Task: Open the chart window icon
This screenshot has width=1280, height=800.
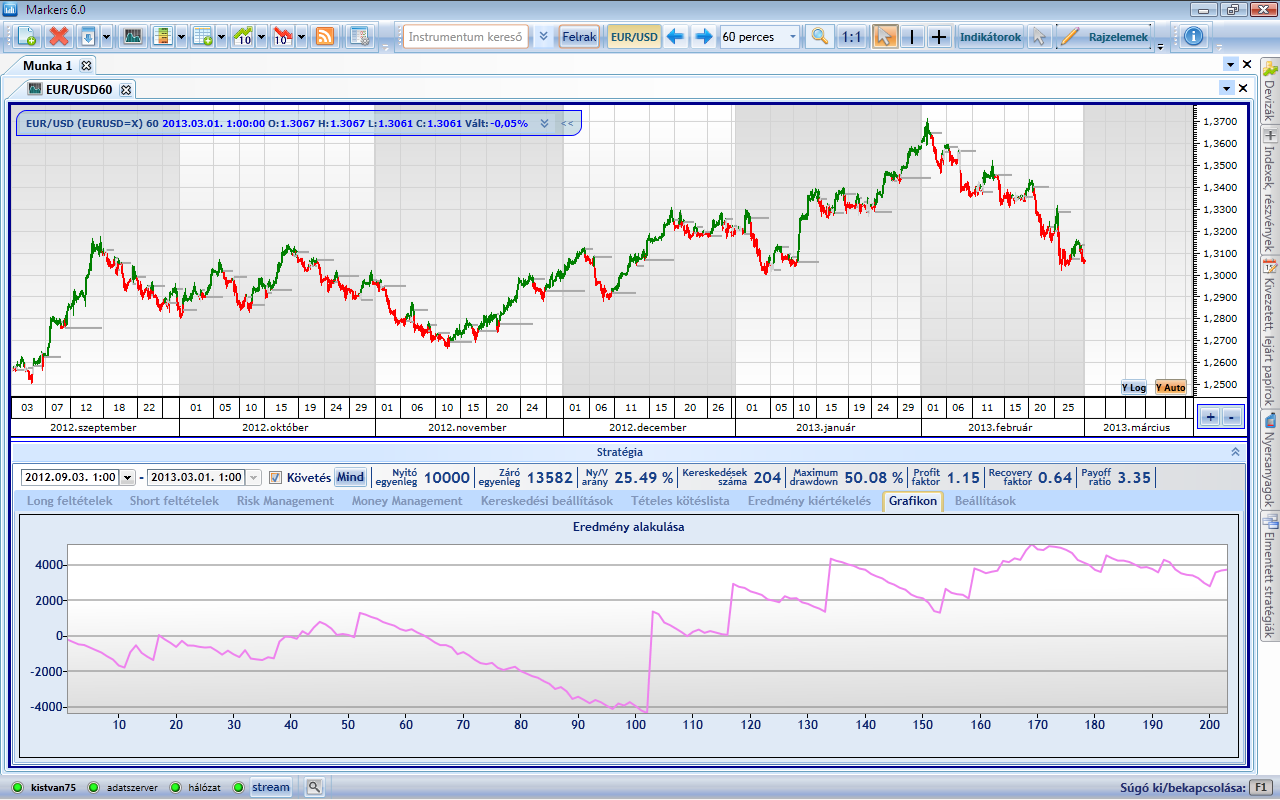Action: [x=132, y=37]
